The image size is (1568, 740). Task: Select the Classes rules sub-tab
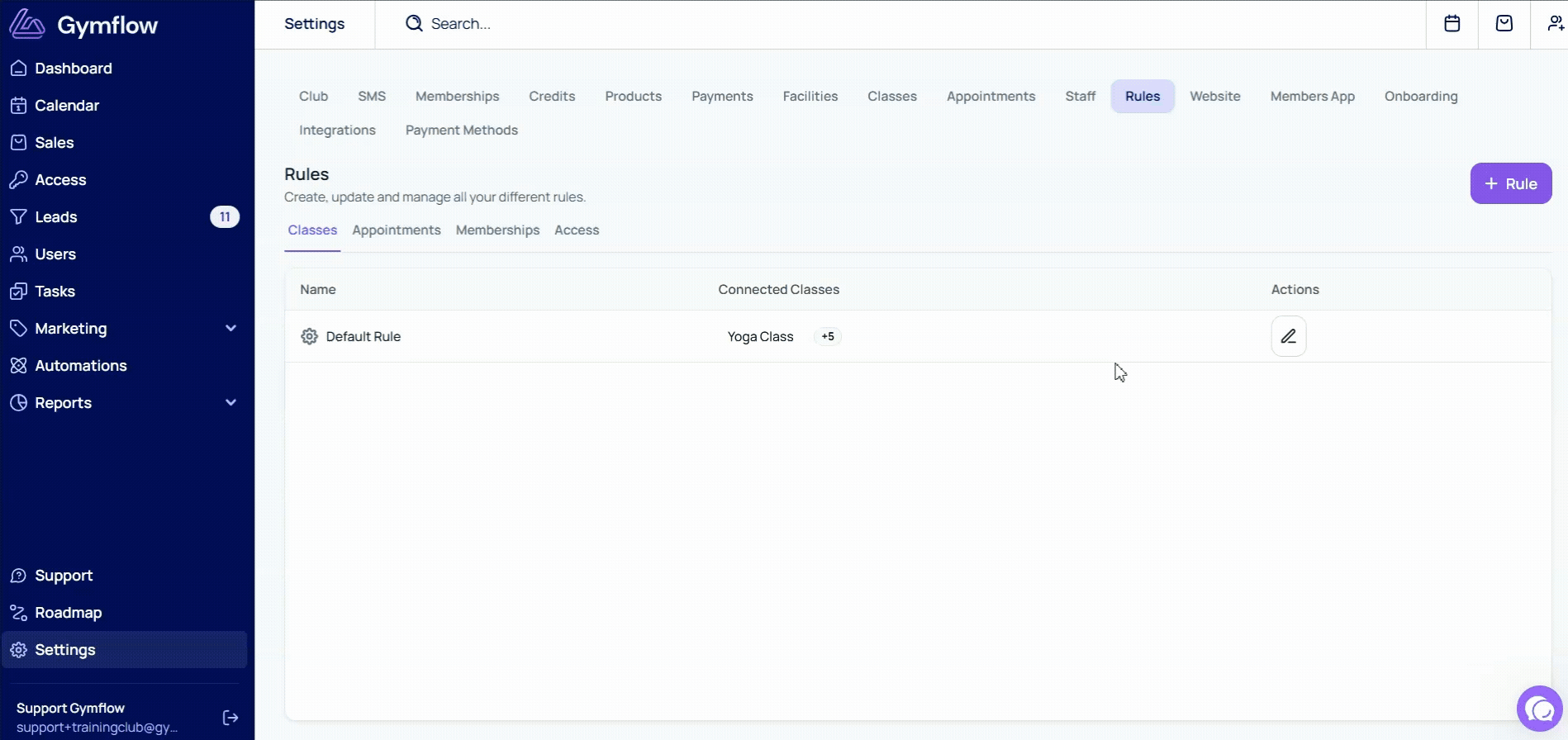(x=312, y=230)
